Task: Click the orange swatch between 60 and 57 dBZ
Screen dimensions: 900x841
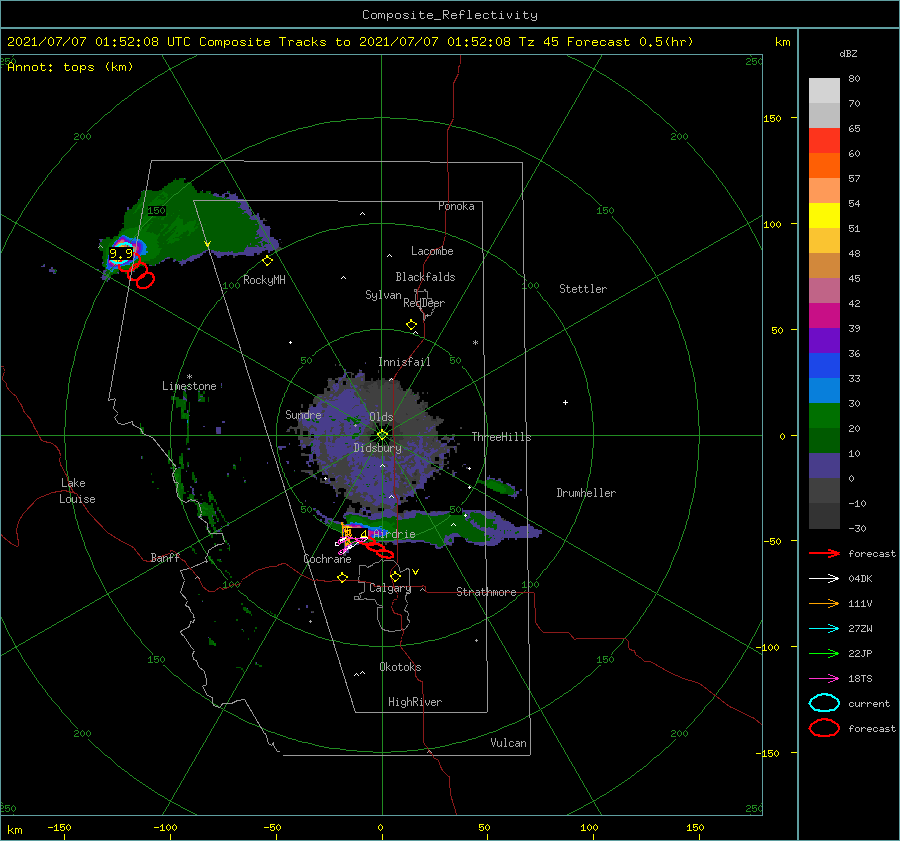Action: 824,166
